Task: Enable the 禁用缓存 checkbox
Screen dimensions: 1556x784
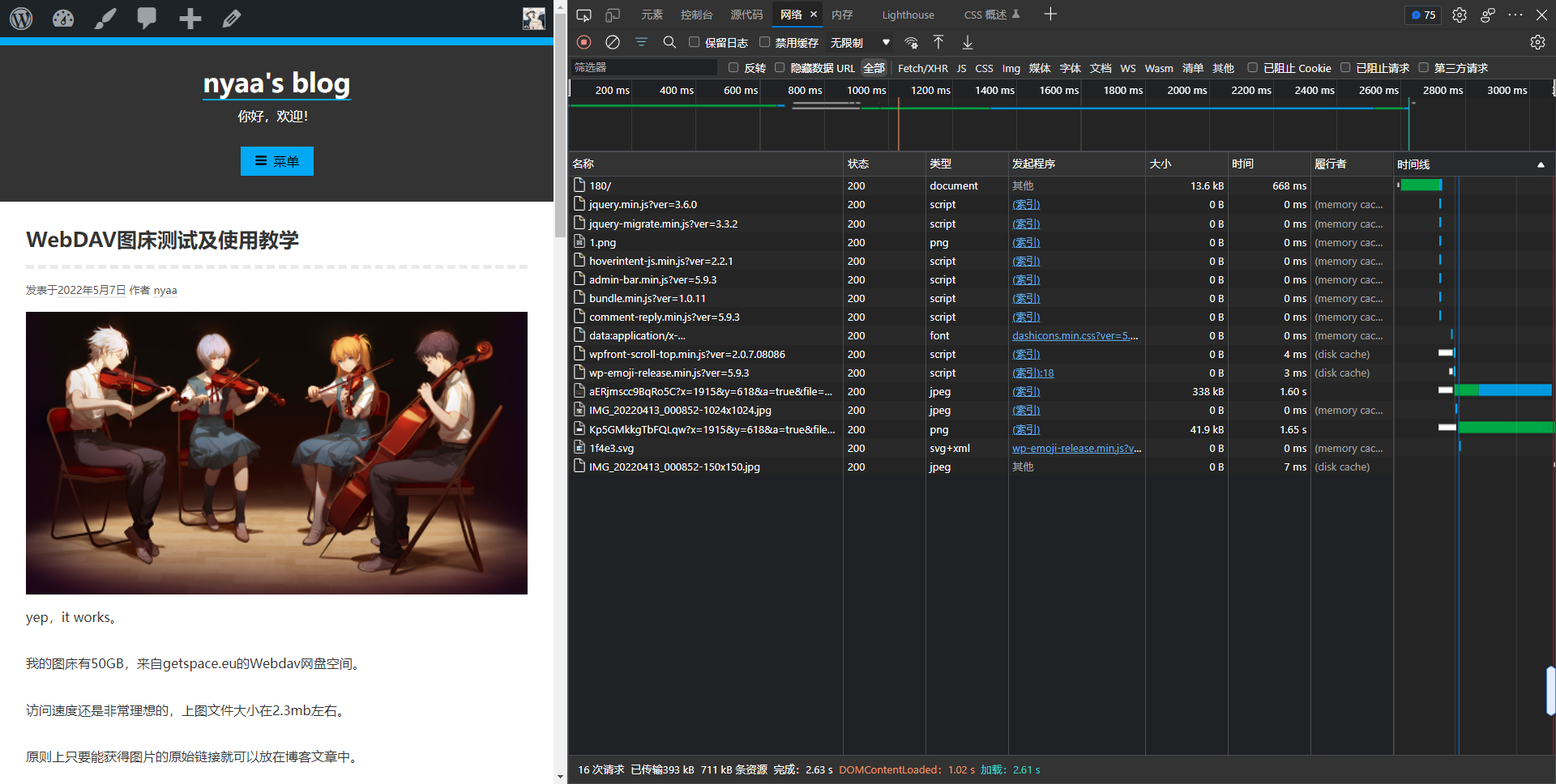Action: coord(764,42)
